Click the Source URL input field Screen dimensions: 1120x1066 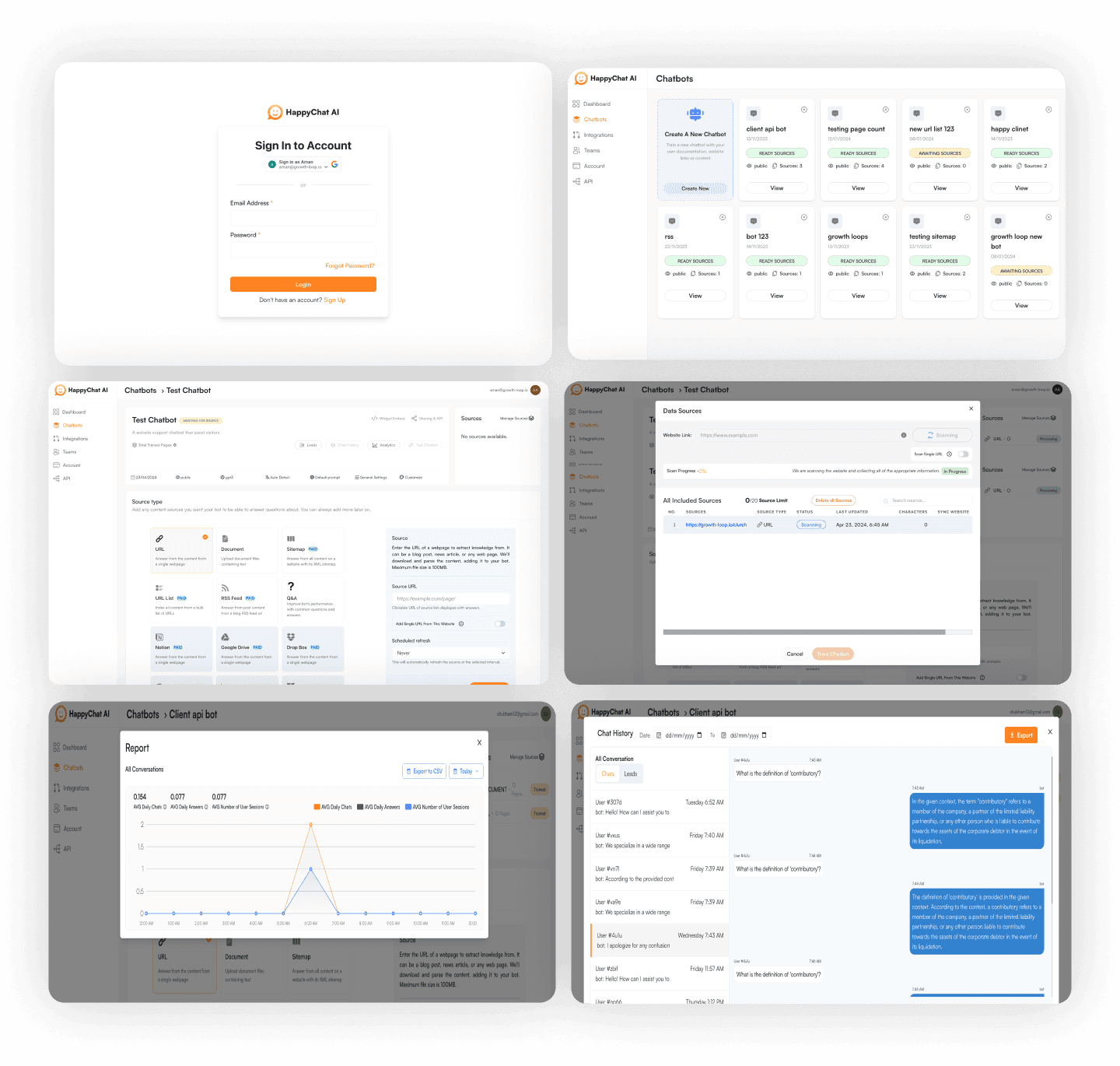click(x=450, y=598)
